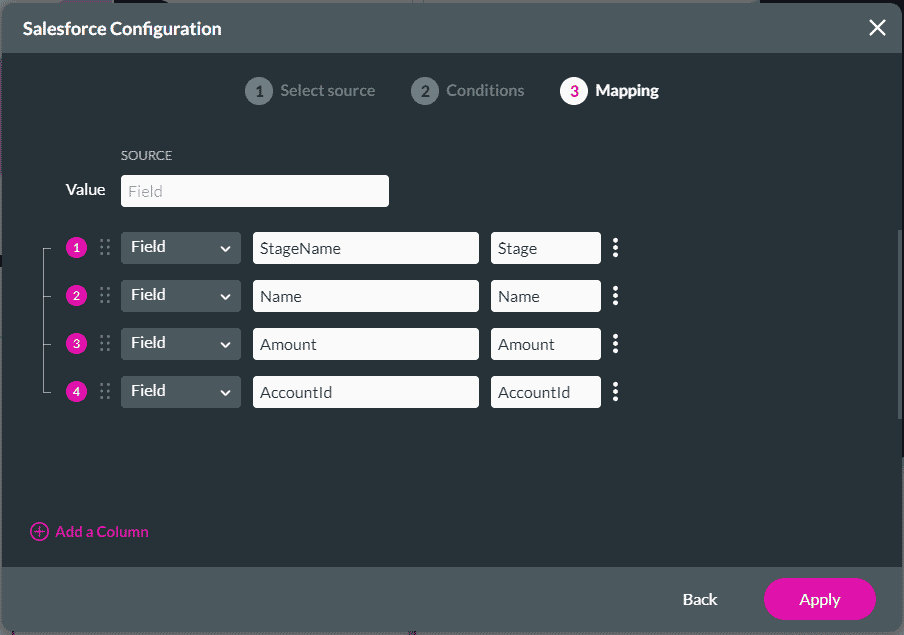Click the drag handle on row 3

coord(105,344)
